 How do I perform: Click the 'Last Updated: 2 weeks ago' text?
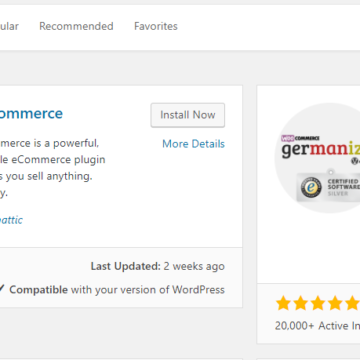pos(158,266)
